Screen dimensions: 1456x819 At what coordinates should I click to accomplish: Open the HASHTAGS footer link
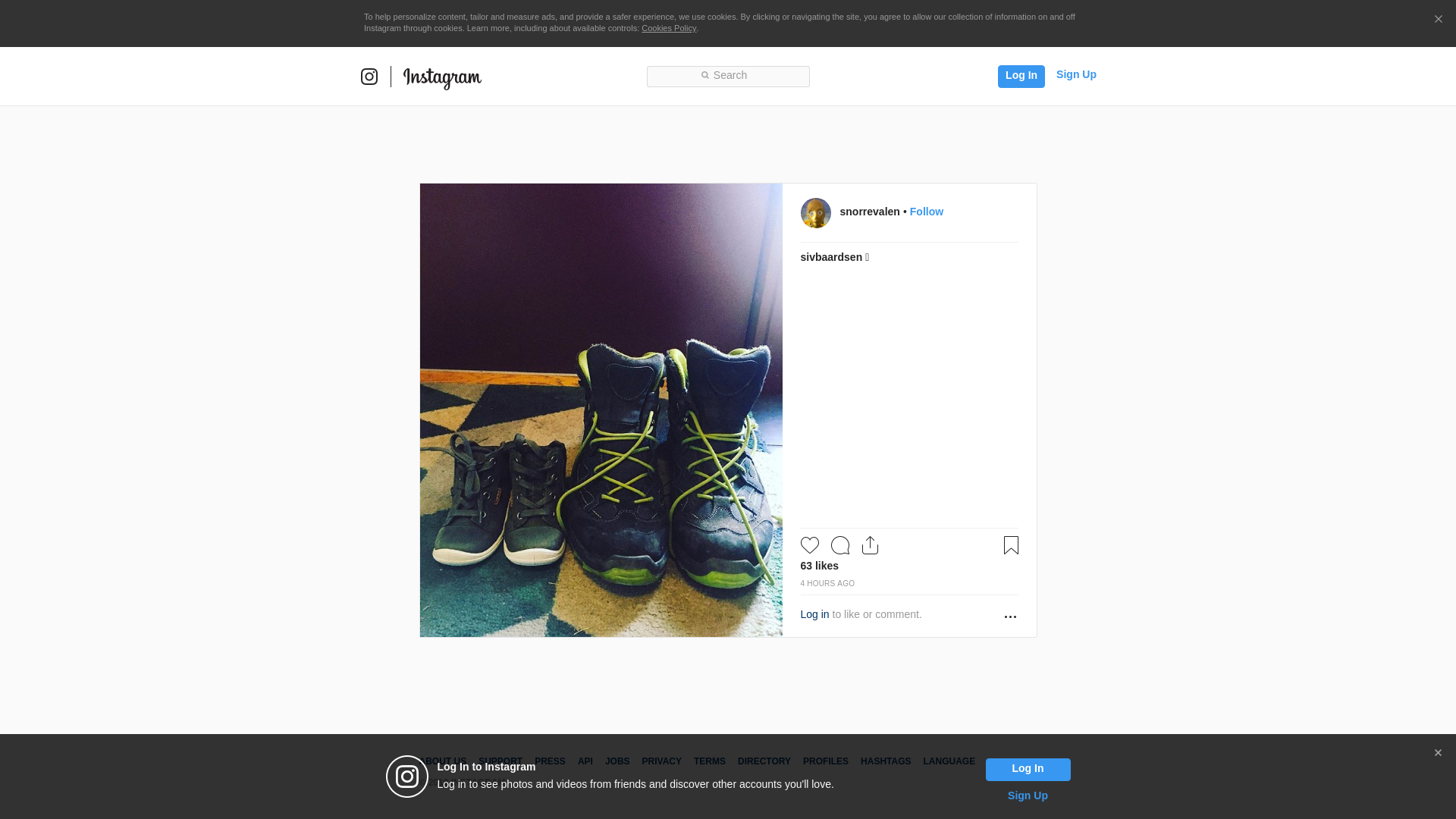886,761
